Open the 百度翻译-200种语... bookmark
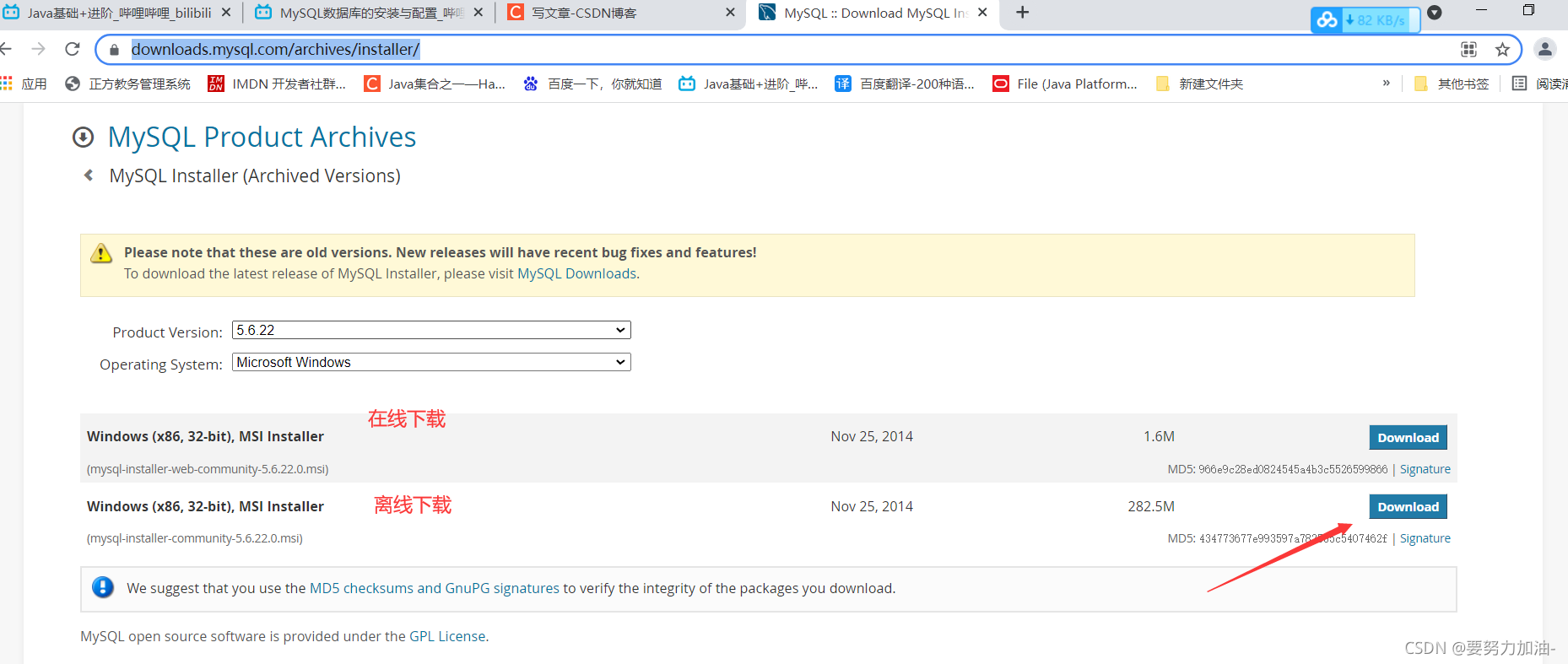The width and height of the screenshot is (1568, 664). 905,84
